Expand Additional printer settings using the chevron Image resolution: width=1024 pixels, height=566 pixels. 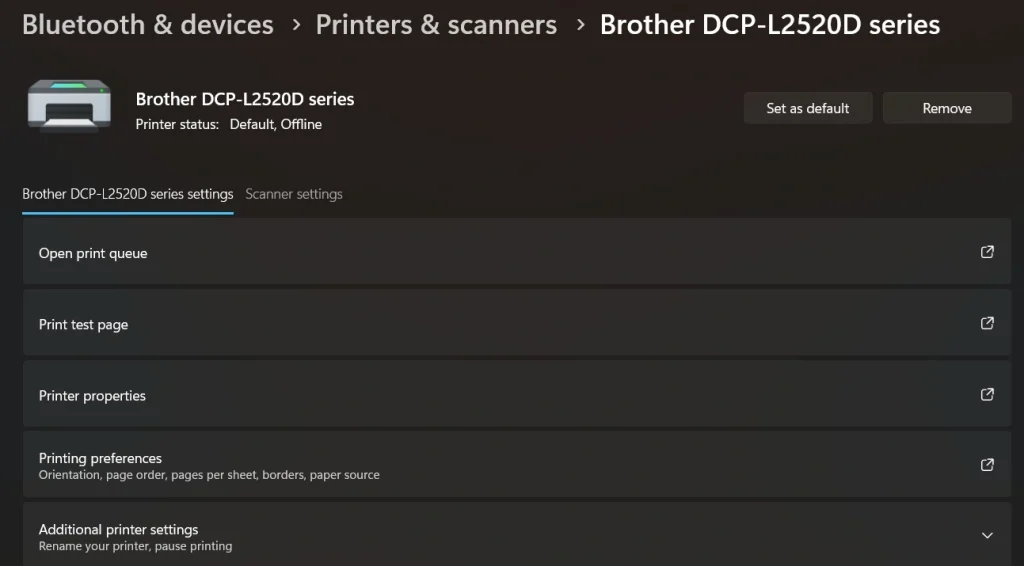coord(987,535)
